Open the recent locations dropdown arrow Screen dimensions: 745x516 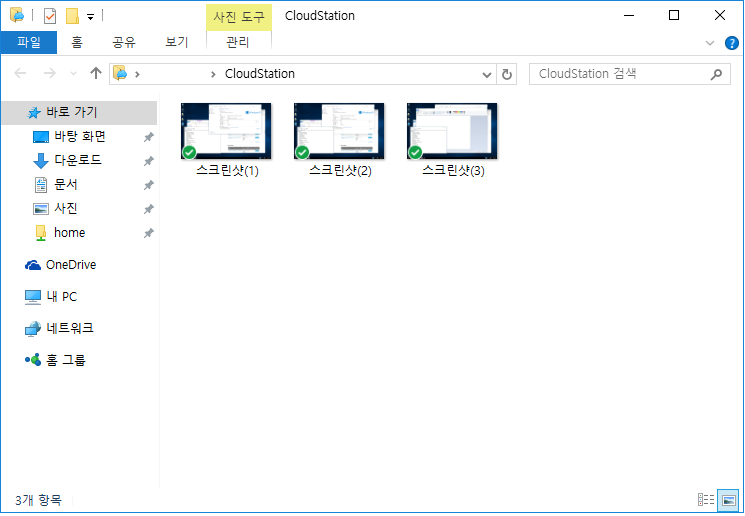tap(73, 74)
